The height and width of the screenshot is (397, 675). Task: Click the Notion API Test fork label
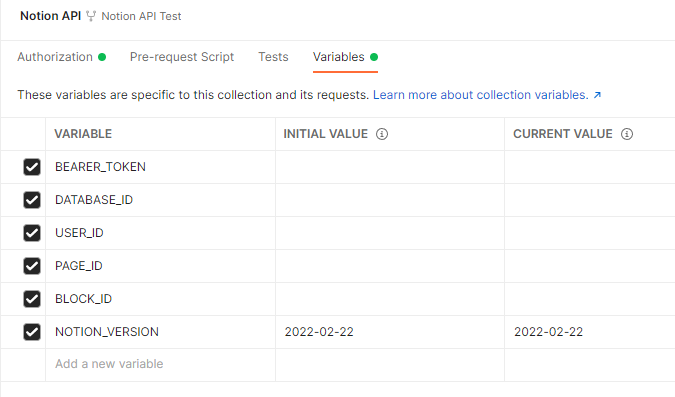141,16
